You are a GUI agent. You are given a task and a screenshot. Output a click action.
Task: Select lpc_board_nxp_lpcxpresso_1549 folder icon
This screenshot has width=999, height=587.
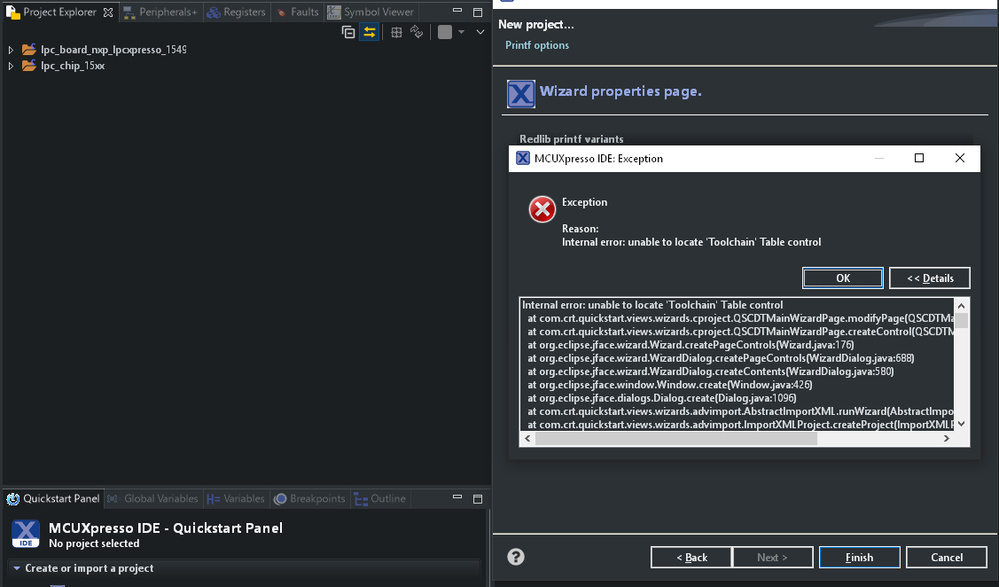coord(29,49)
